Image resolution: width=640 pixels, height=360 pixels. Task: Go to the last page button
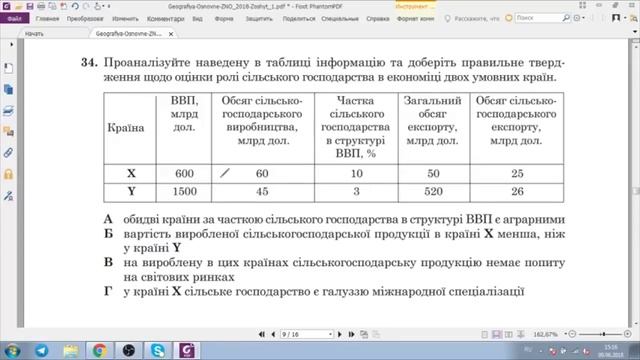(351, 334)
